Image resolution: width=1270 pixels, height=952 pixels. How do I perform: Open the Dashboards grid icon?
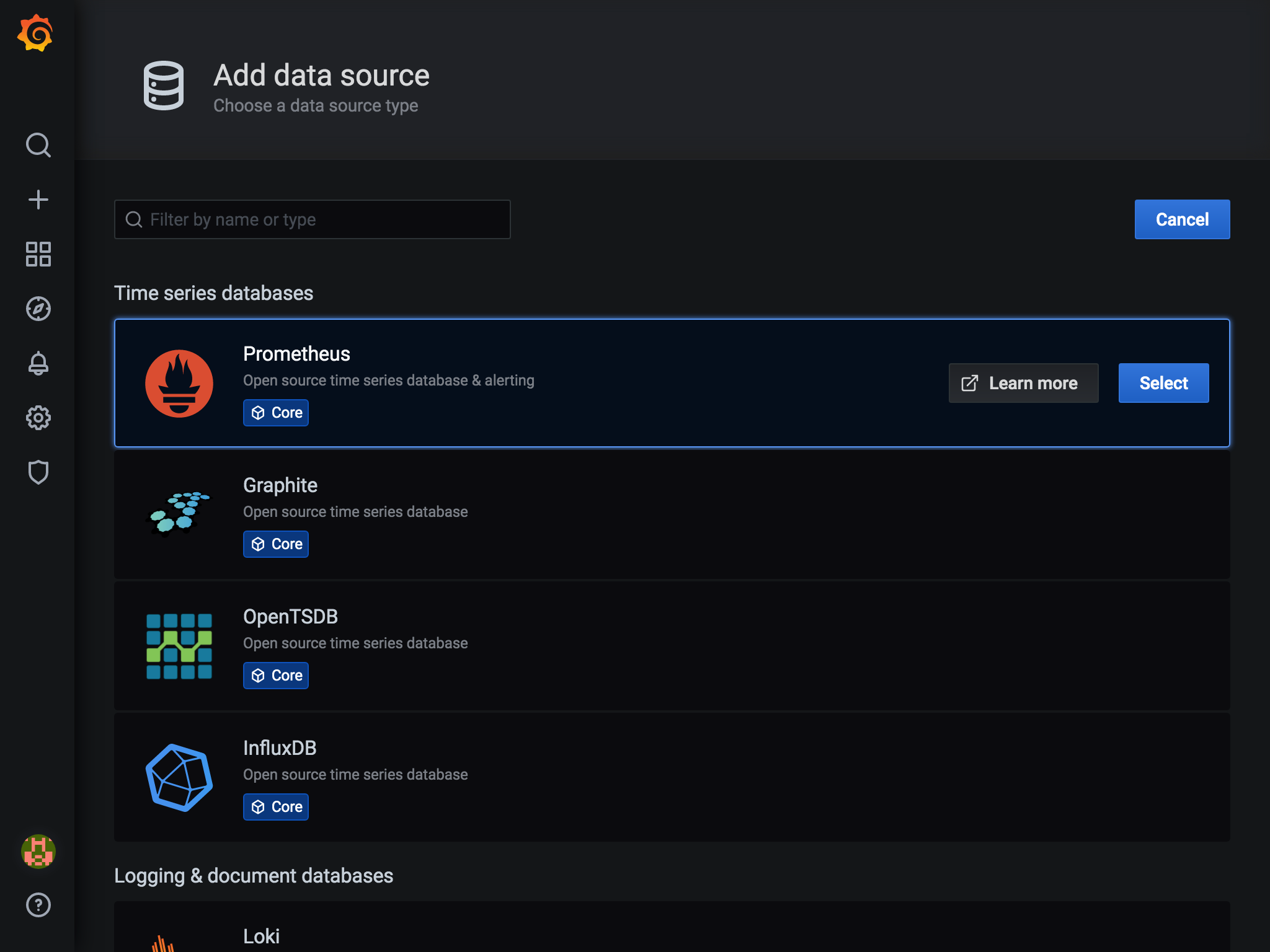click(38, 254)
